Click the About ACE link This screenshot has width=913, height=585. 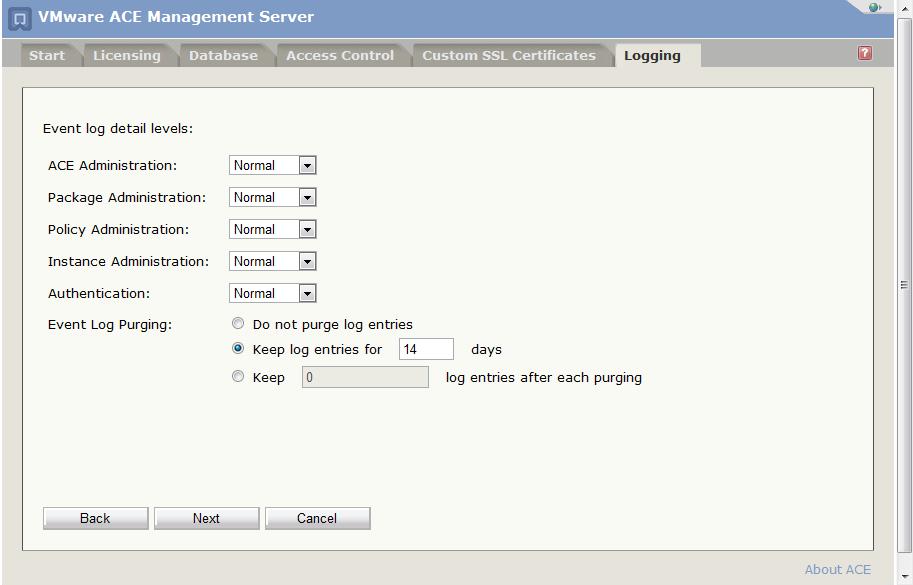[837, 569]
